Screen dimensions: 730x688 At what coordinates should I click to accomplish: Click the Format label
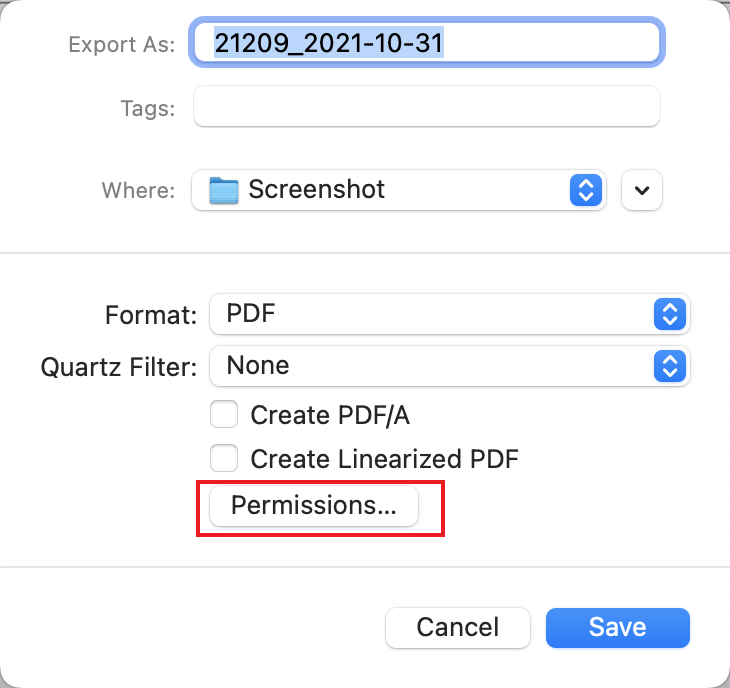coord(151,315)
